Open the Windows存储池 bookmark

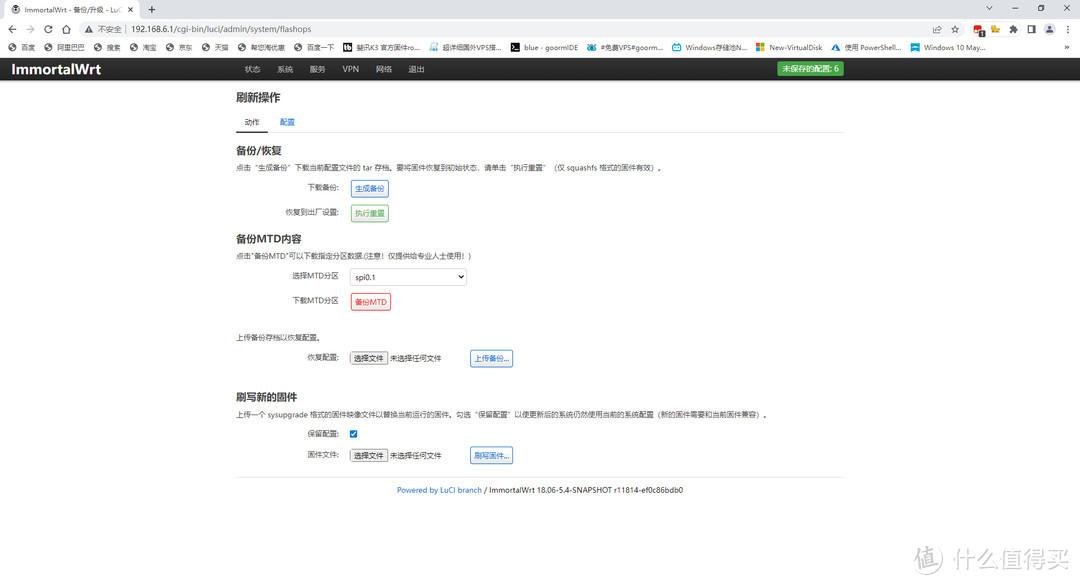click(x=709, y=48)
